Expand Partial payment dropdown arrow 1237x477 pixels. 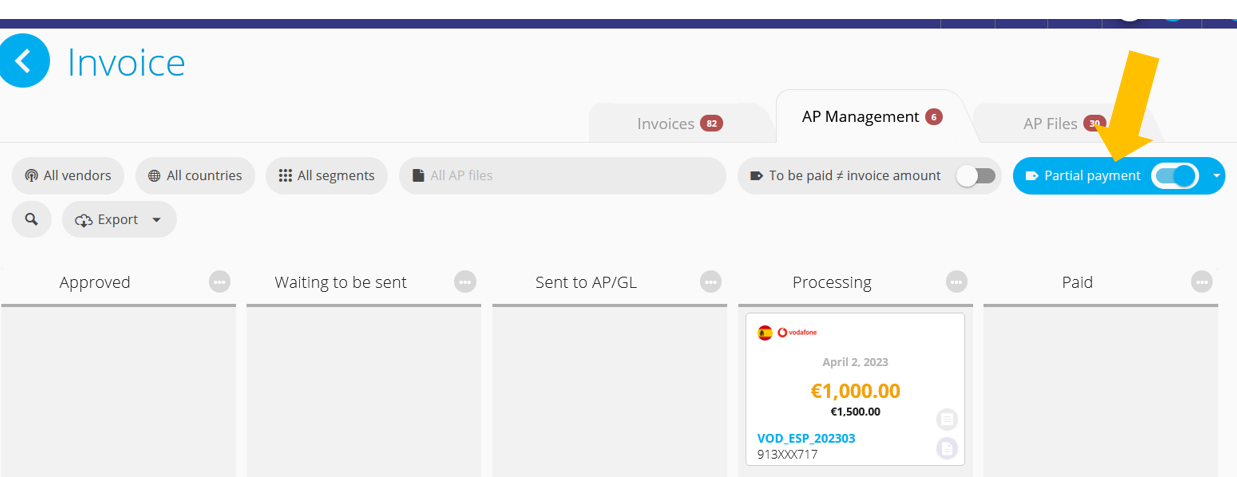(x=1216, y=176)
